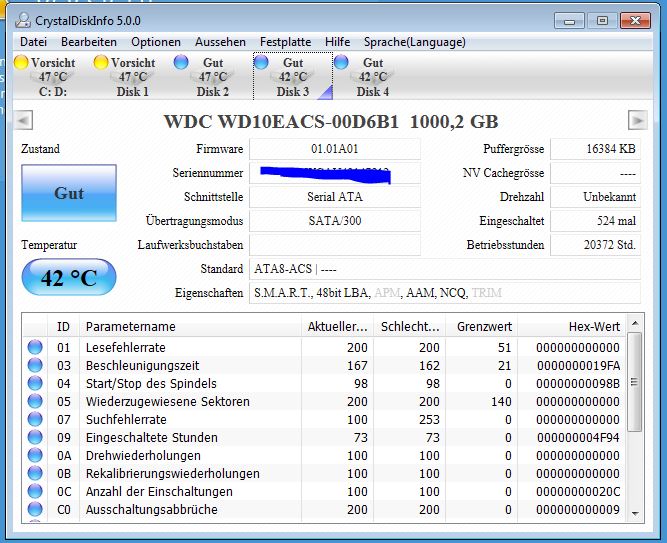Click status icon of row 01 Lesefehlerrate
This screenshot has width=667, height=543.
click(35, 347)
